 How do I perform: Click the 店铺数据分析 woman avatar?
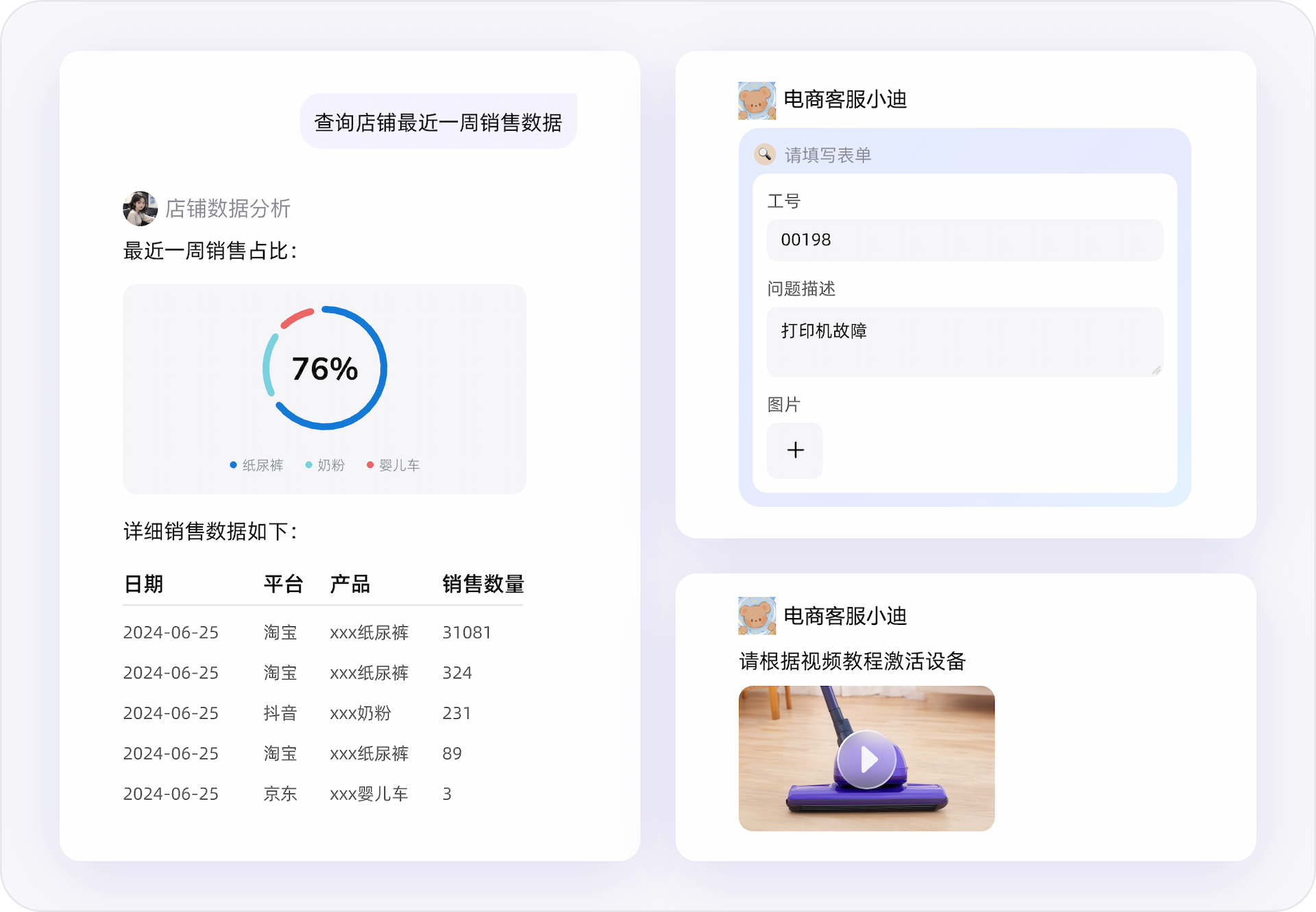point(140,208)
